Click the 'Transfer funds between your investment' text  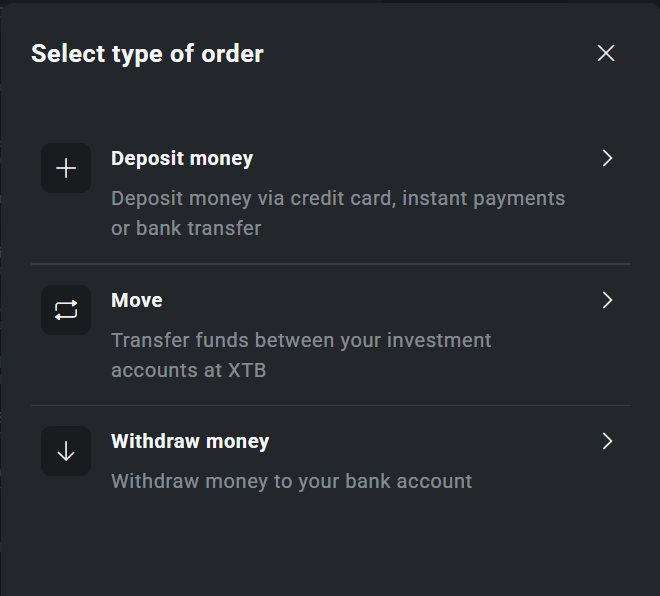[x=301, y=340]
